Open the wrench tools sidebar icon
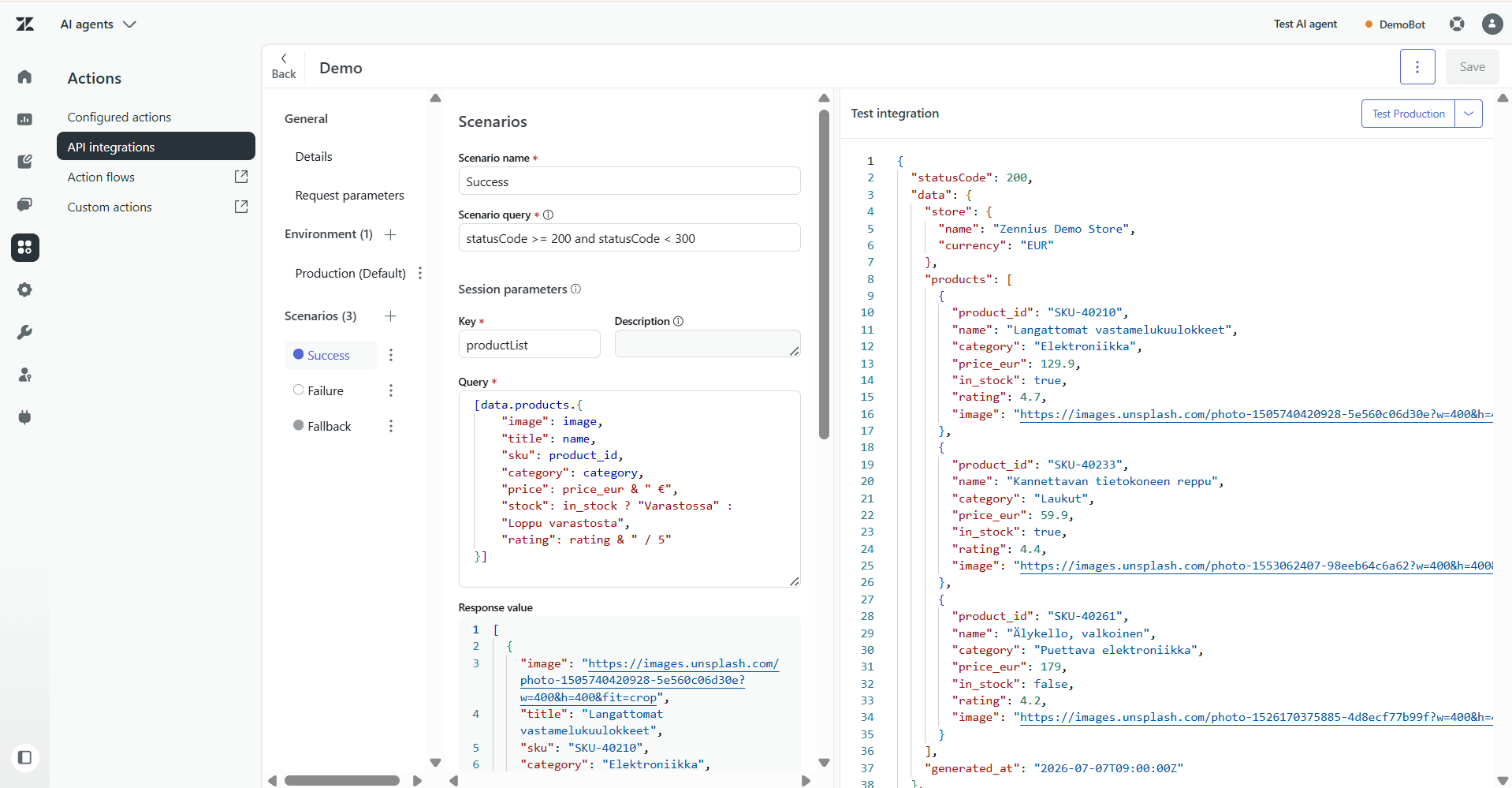This screenshot has height=788, width=1512. (x=24, y=332)
